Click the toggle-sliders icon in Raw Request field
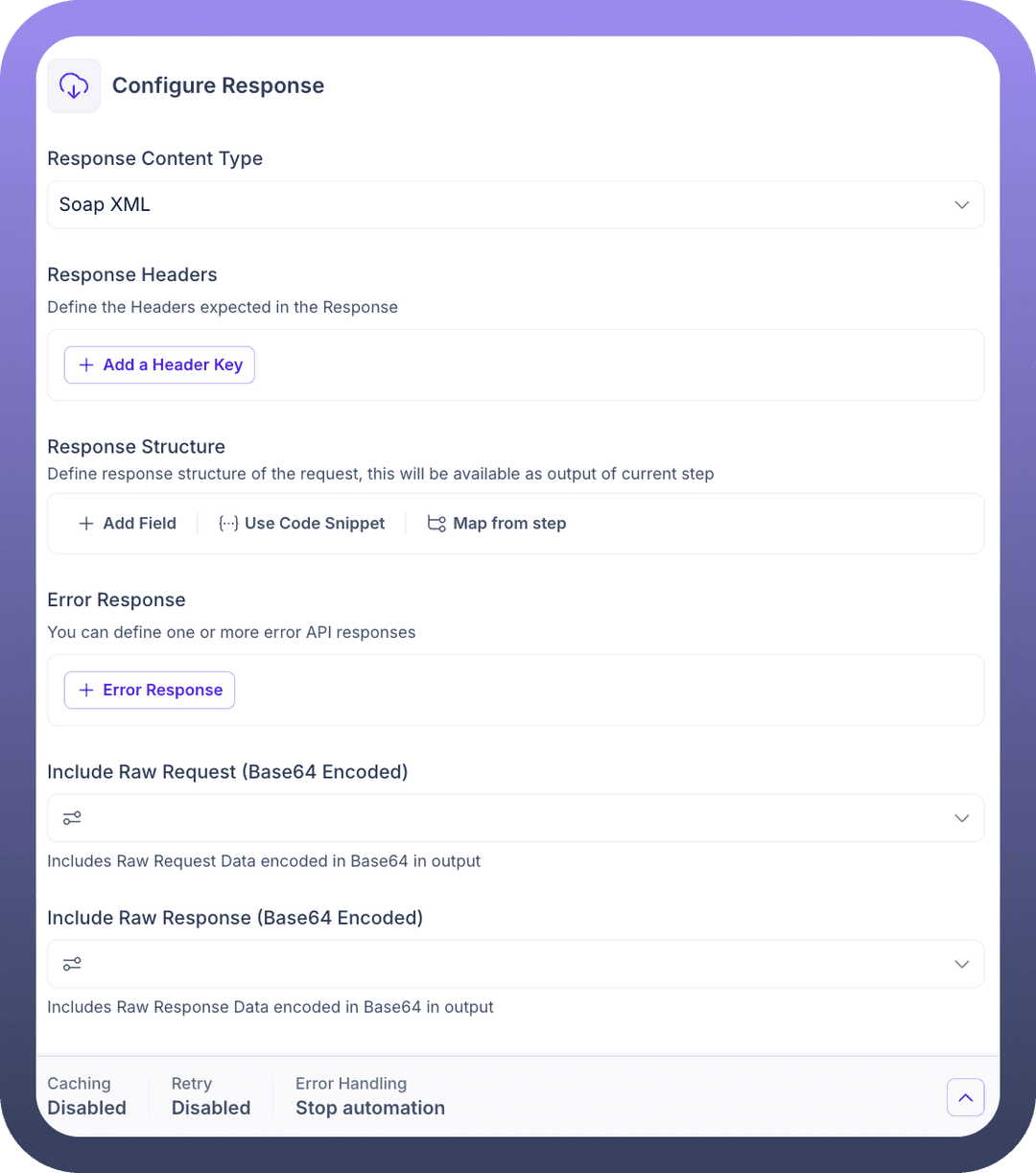The image size is (1036, 1173). [72, 818]
